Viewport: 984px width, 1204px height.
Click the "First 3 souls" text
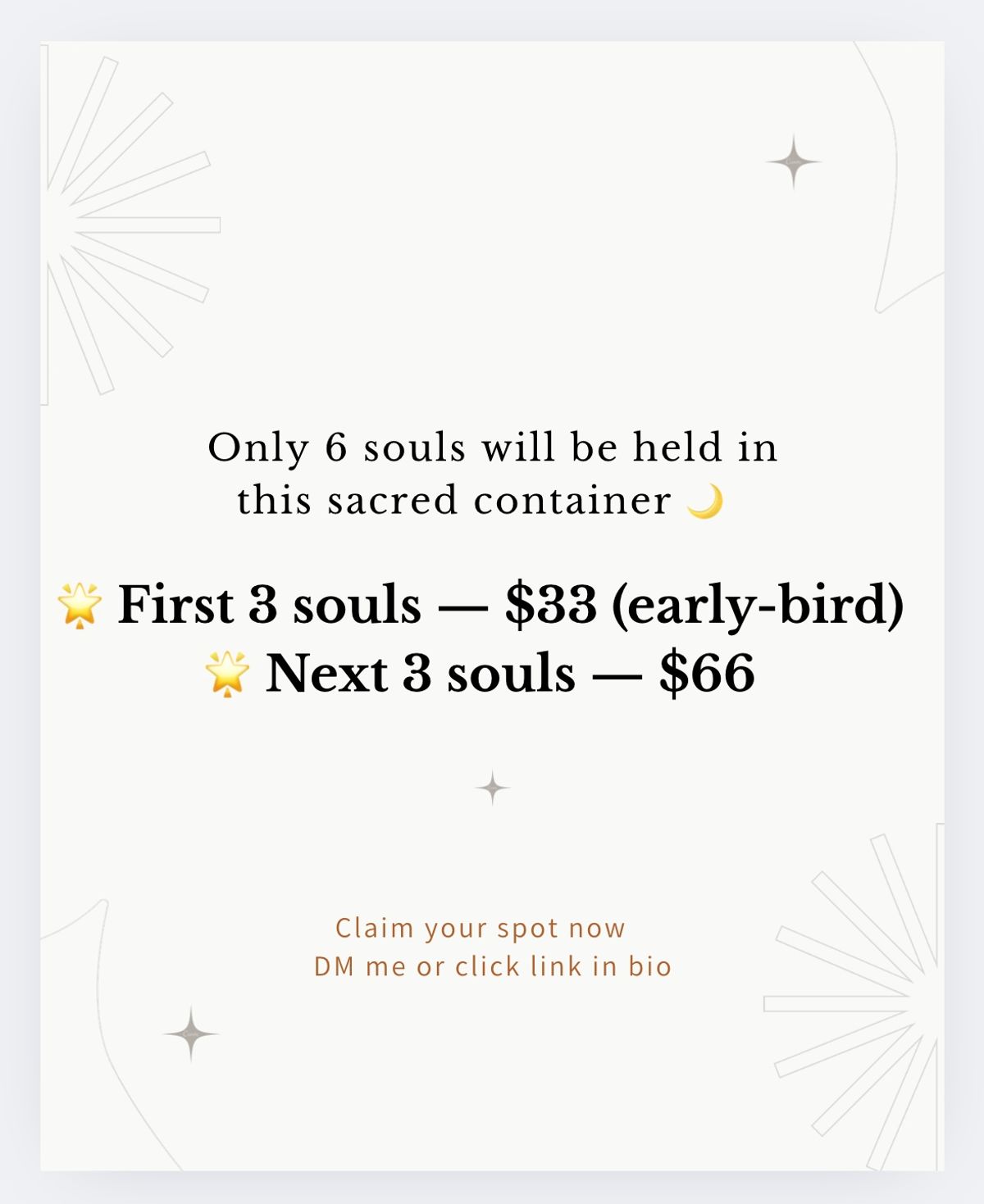click(x=269, y=606)
